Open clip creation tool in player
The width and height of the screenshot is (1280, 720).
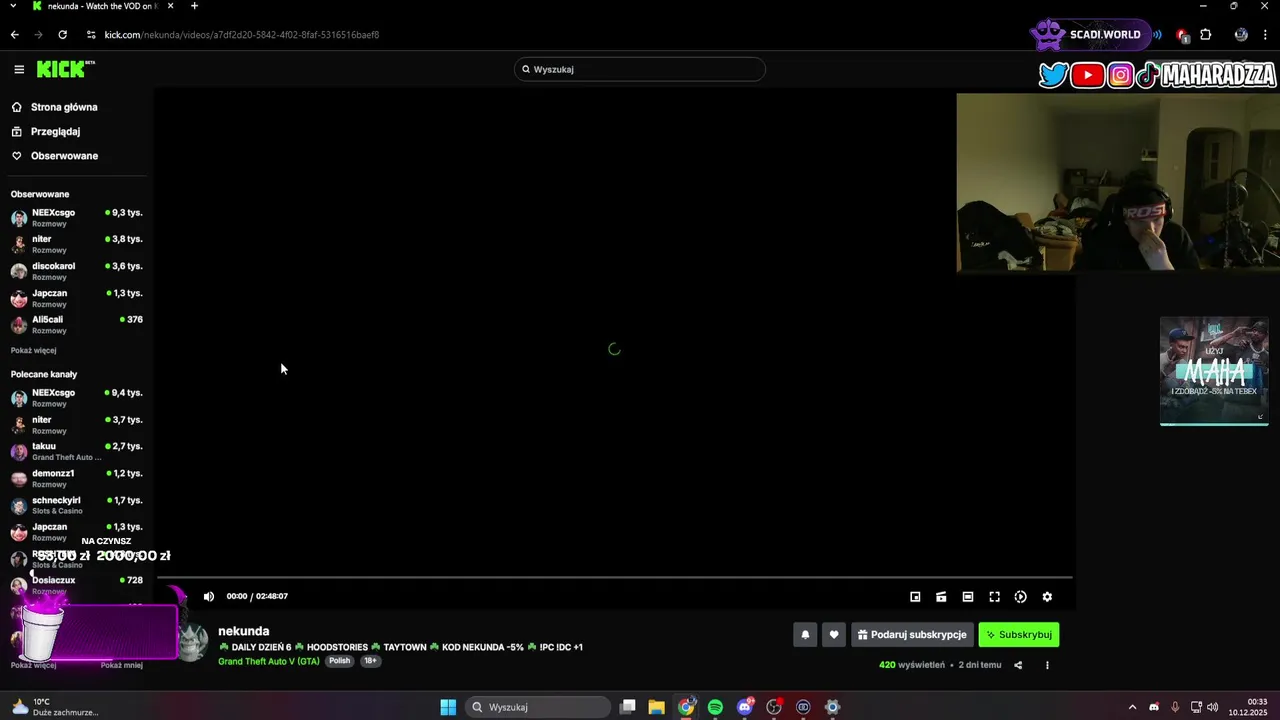coord(941,597)
